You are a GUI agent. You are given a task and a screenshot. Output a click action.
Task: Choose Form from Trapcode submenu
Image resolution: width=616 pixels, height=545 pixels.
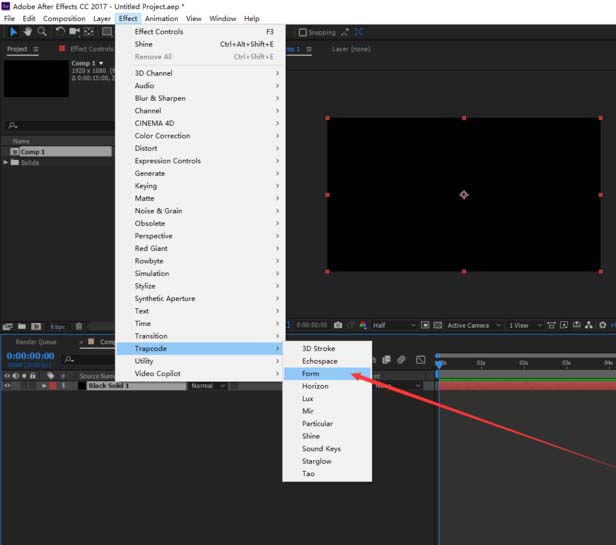point(311,373)
